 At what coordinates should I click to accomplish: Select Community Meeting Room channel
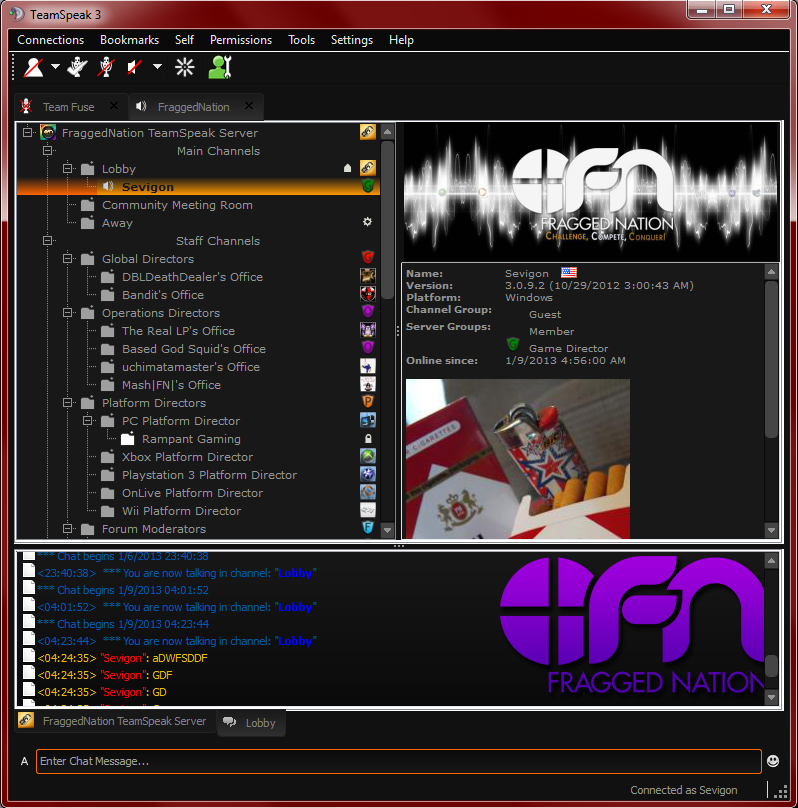click(x=177, y=205)
